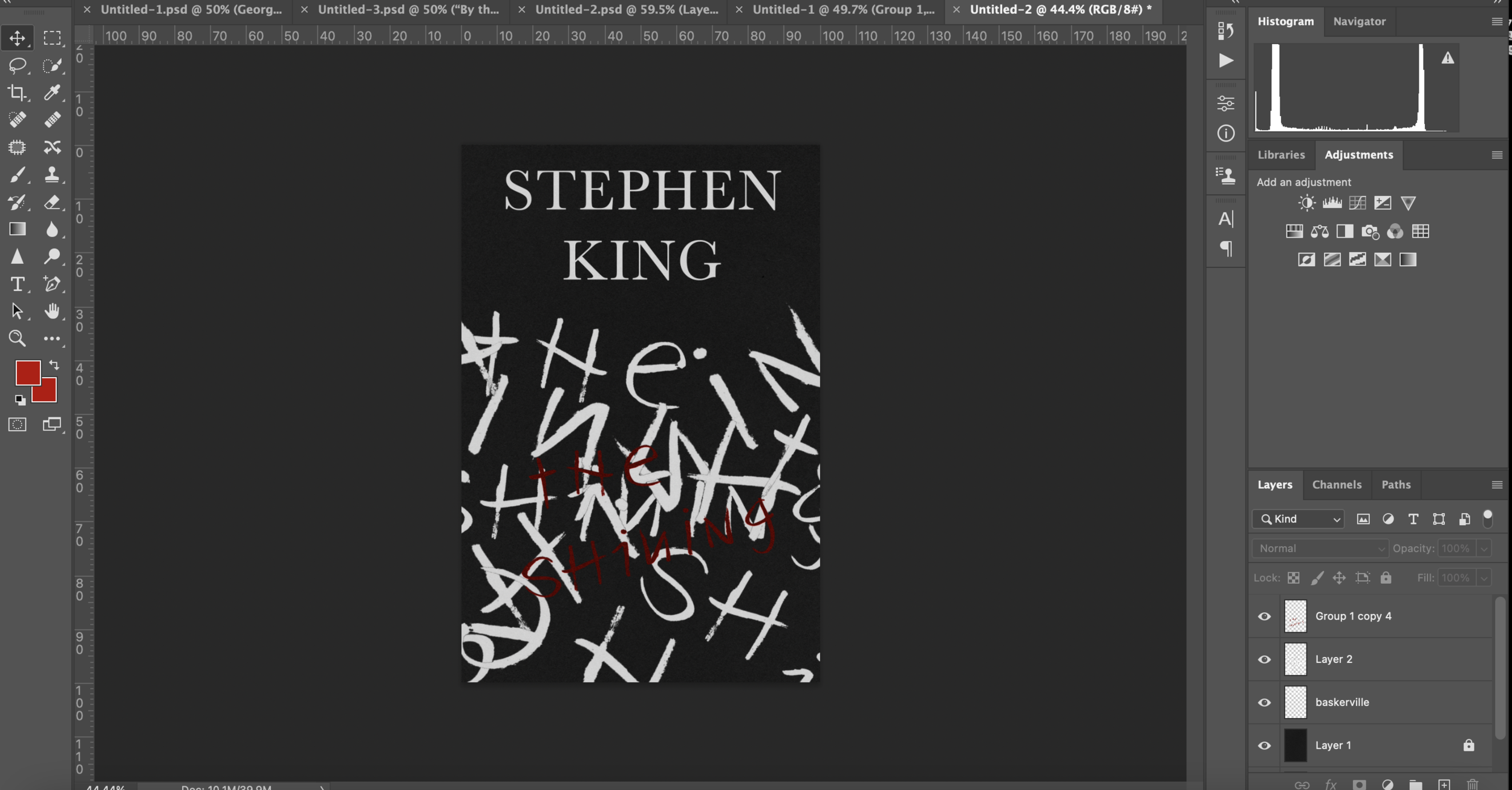Select the Eyedropper tool
The width and height of the screenshot is (1512, 790).
pos(52,93)
